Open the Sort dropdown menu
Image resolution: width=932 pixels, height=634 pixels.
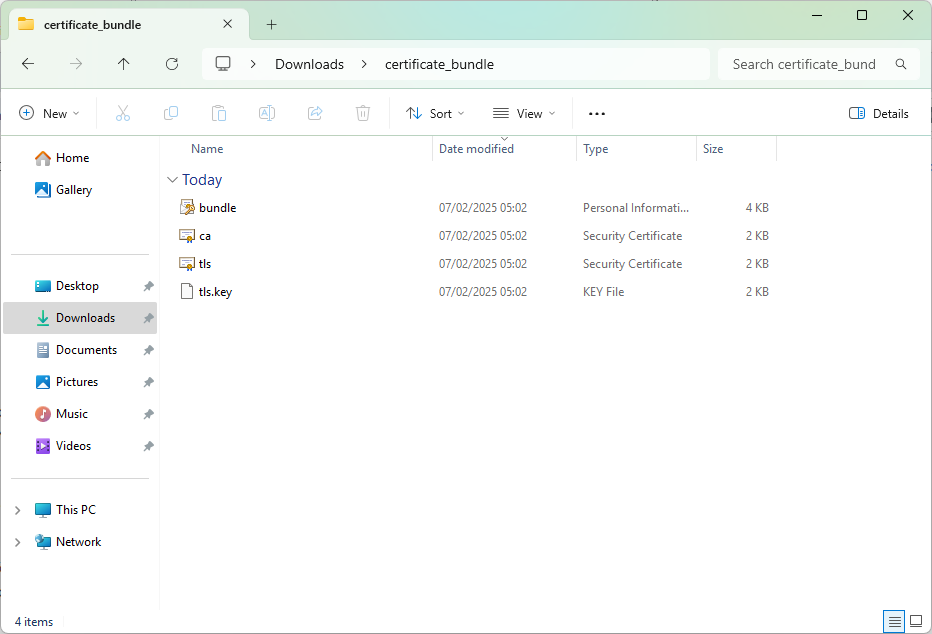[x=435, y=114]
